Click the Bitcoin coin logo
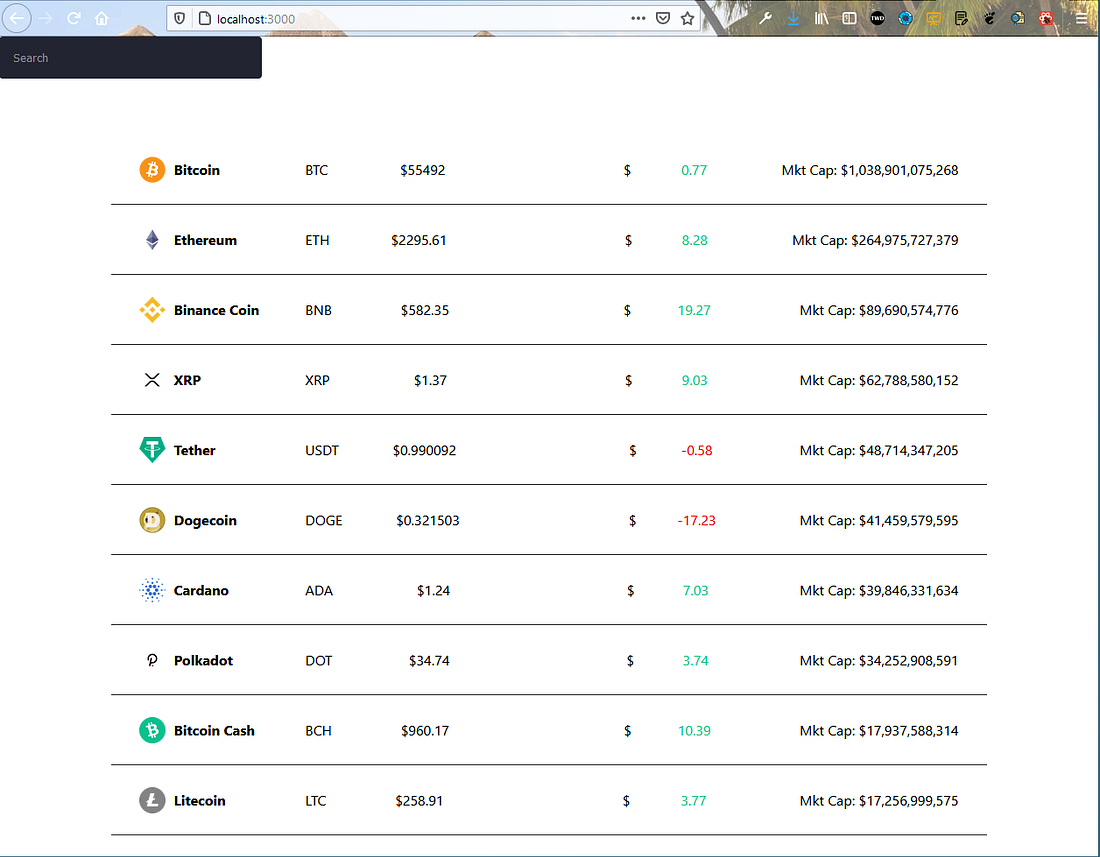 click(x=152, y=170)
